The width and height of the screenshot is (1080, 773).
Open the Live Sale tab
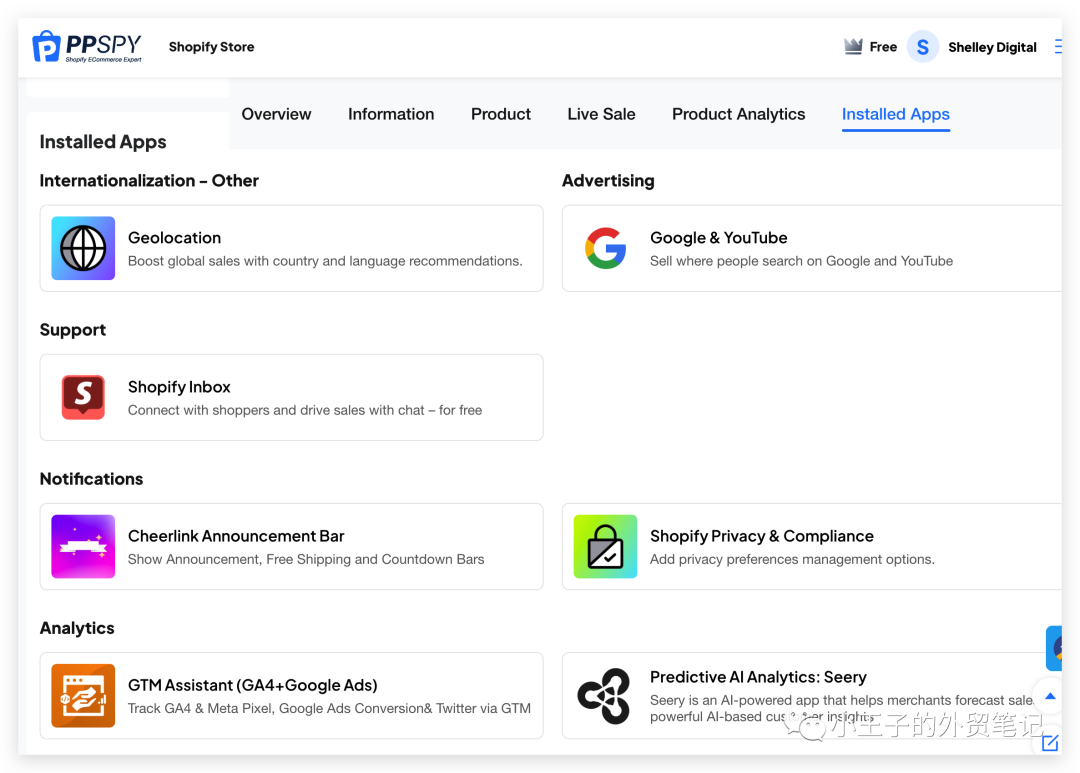tap(601, 114)
